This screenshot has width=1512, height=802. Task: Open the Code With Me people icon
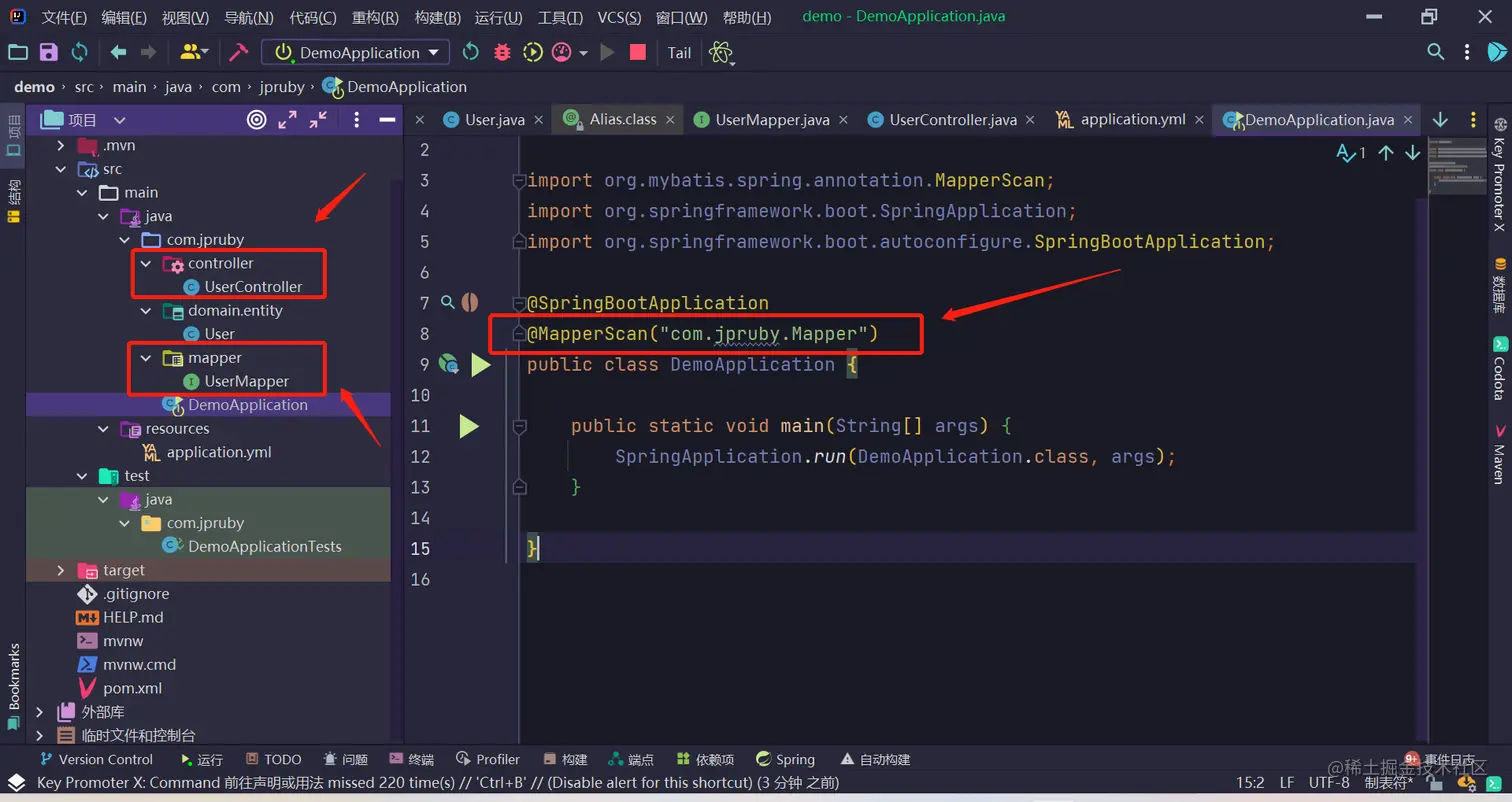click(192, 52)
